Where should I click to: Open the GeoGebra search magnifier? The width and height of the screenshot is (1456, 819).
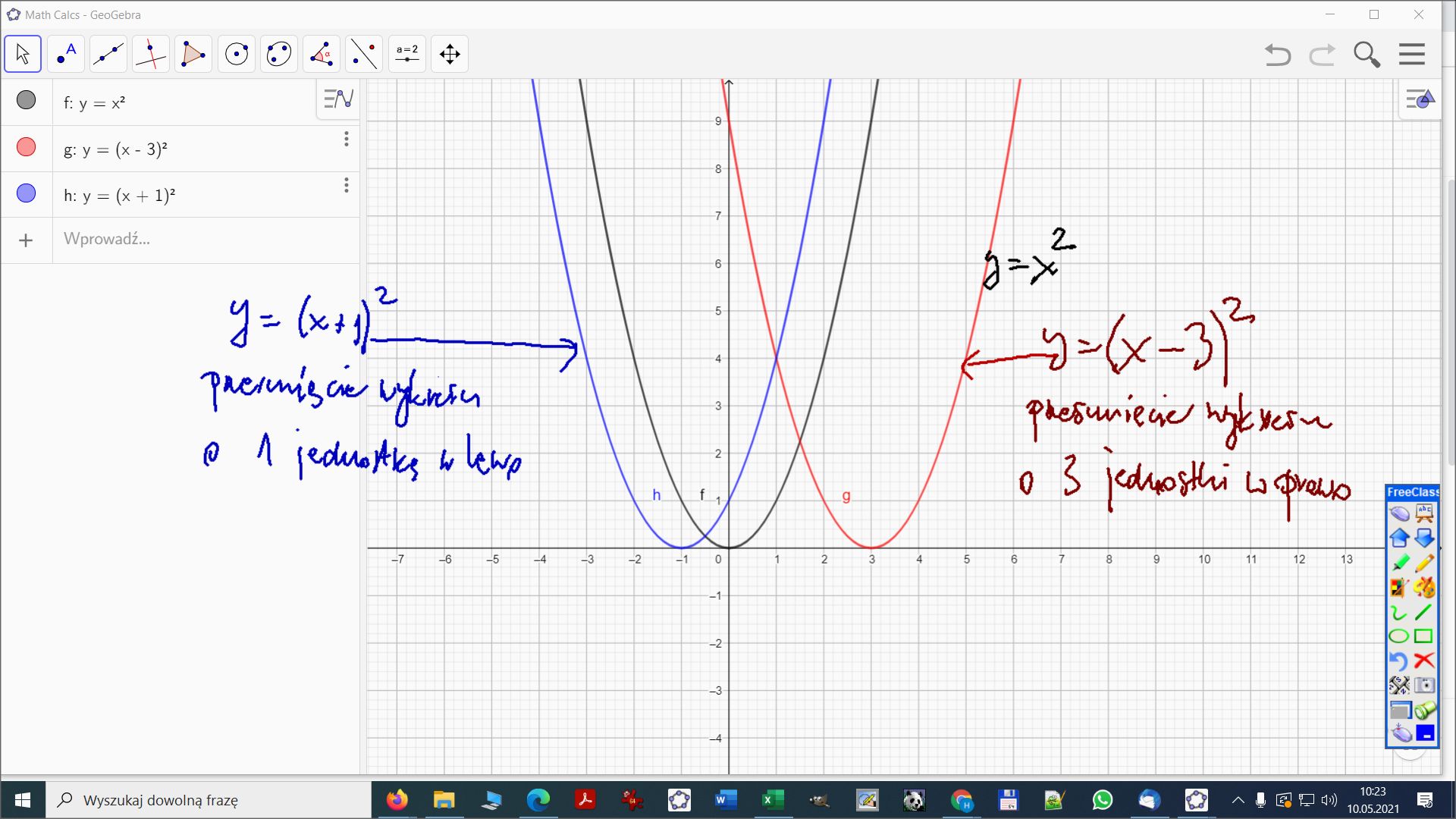(x=1367, y=55)
